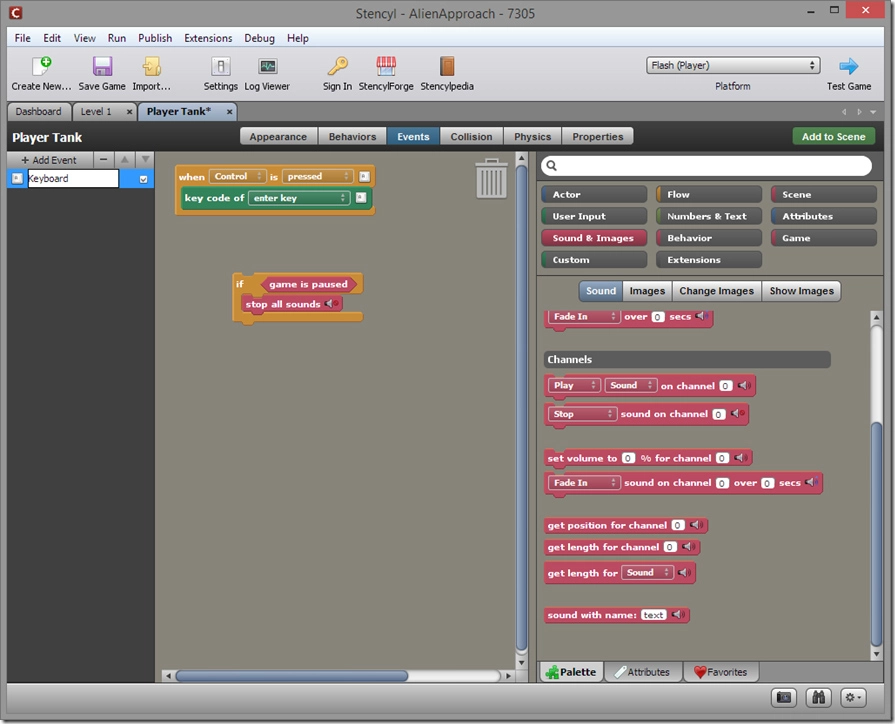
Task: Open the Attributes bottom tab
Action: pos(643,672)
